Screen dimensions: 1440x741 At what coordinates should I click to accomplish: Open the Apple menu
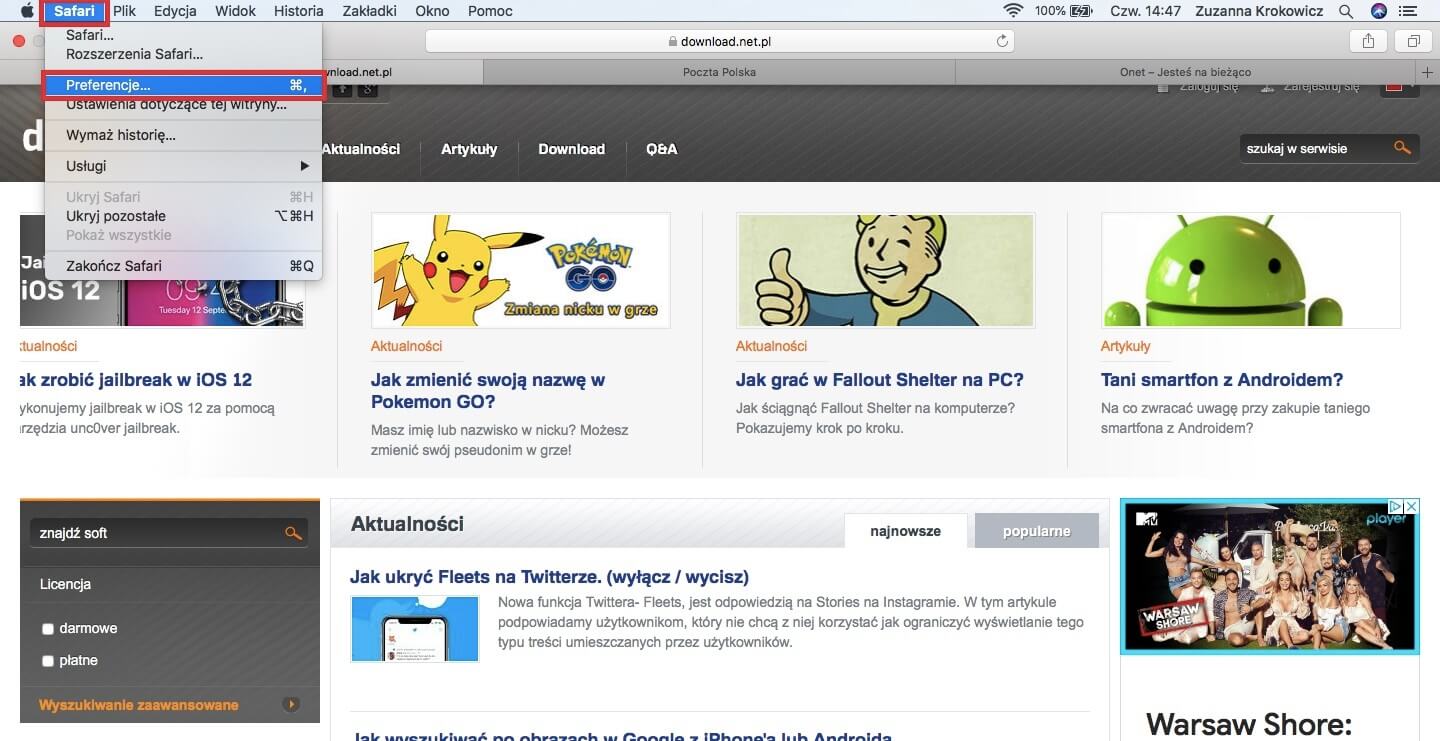click(26, 11)
